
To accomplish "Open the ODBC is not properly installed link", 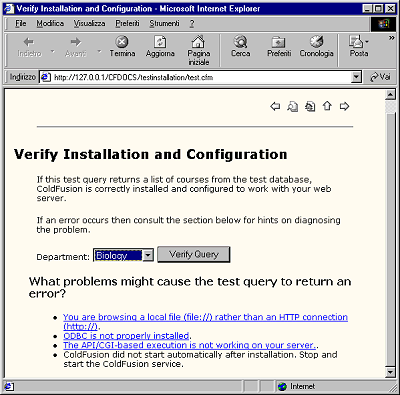I will click(x=126, y=336).
